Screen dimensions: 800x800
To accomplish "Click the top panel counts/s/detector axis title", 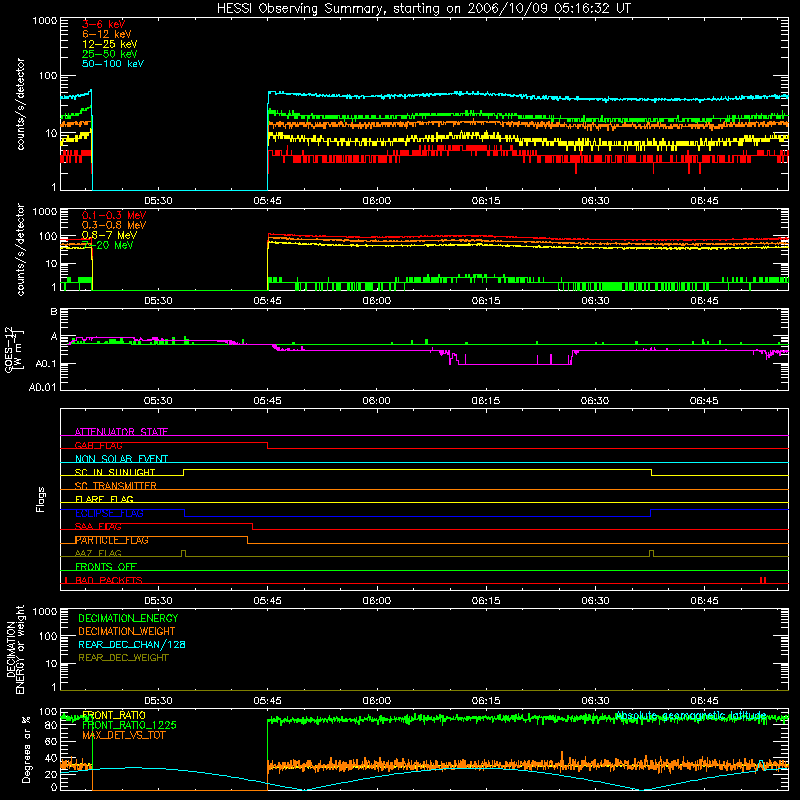I will click(x=20, y=104).
